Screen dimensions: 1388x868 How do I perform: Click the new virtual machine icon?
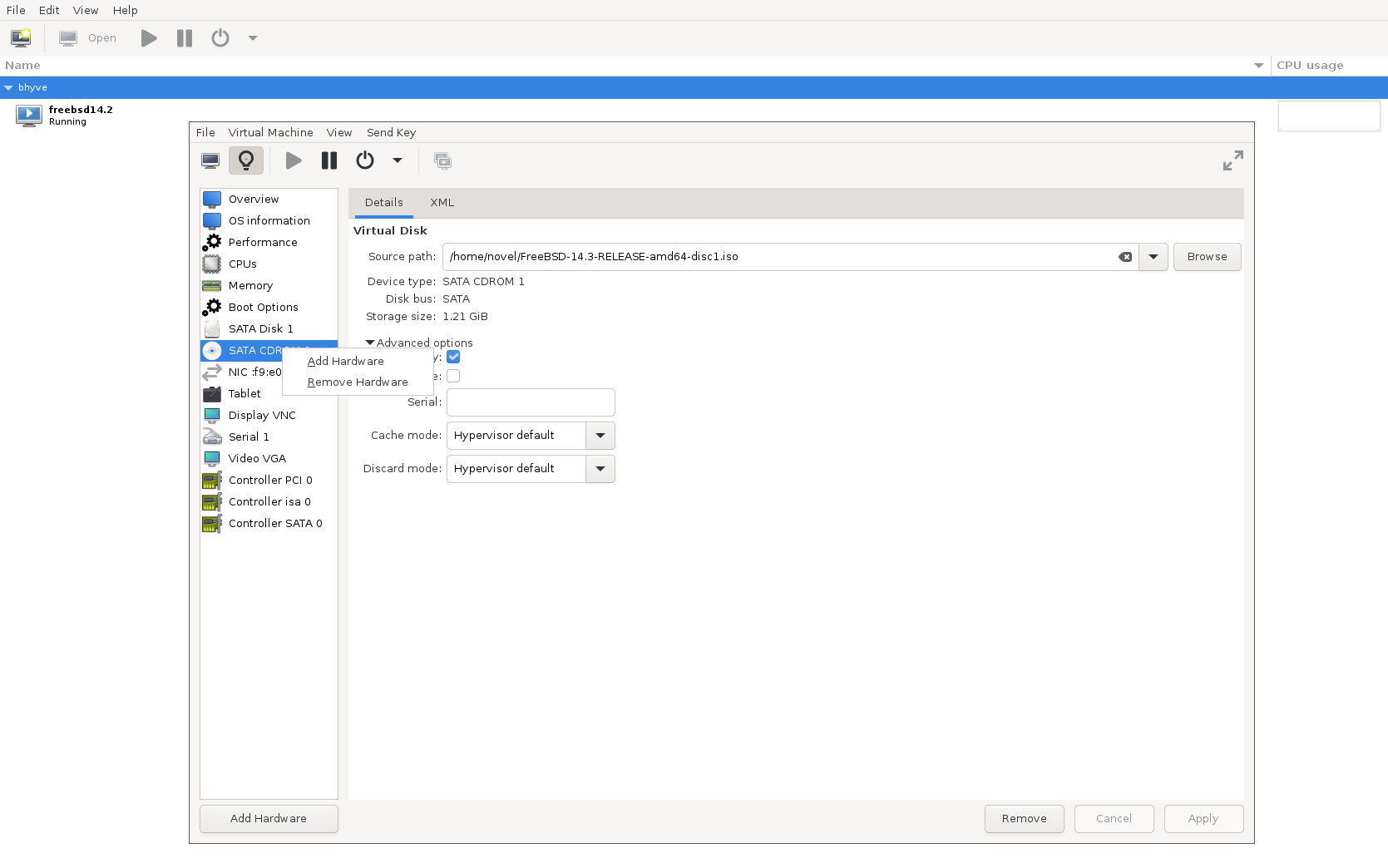coord(21,38)
